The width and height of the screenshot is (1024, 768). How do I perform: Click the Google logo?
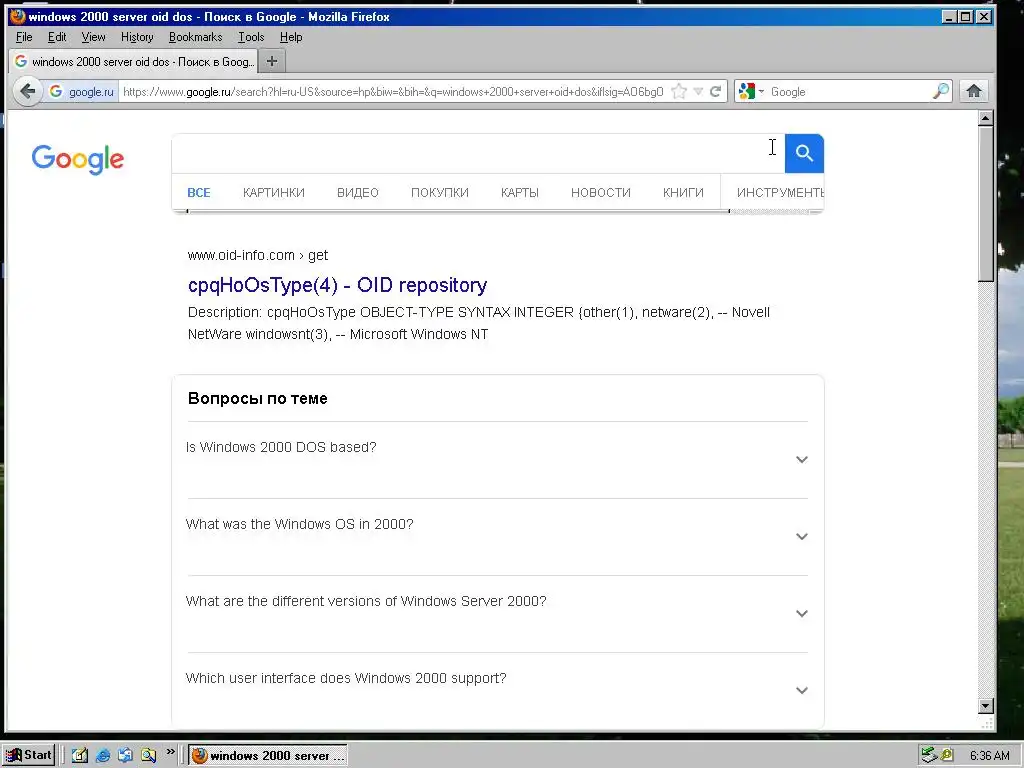click(78, 159)
